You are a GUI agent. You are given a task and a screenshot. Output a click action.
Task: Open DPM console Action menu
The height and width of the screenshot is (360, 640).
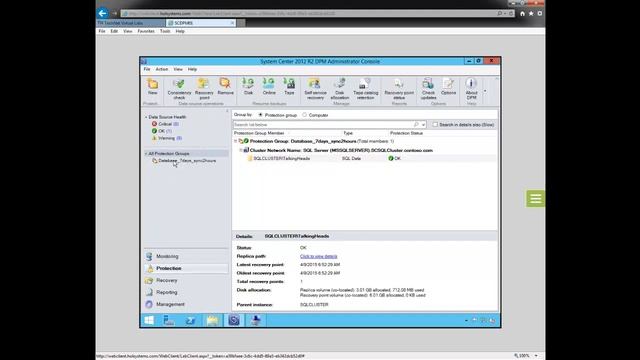click(162, 69)
